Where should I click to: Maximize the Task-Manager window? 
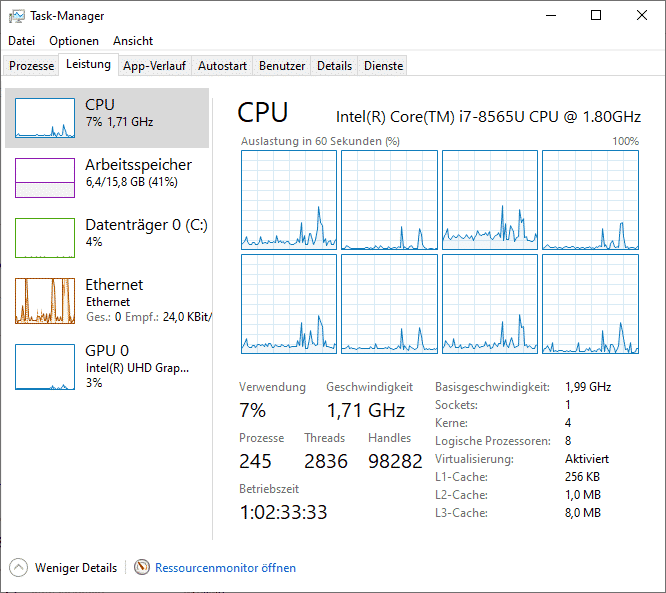tap(596, 16)
